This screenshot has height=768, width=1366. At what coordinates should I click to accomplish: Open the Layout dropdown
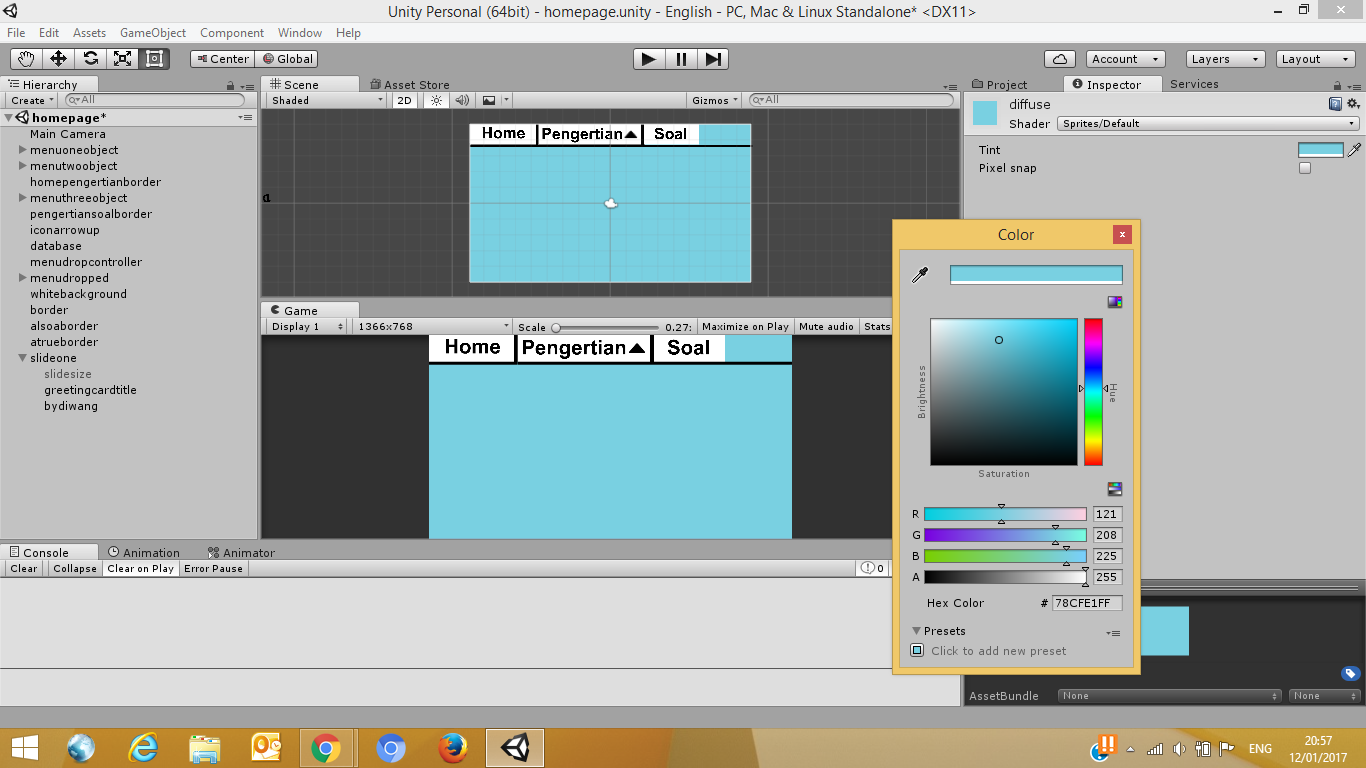1315,59
